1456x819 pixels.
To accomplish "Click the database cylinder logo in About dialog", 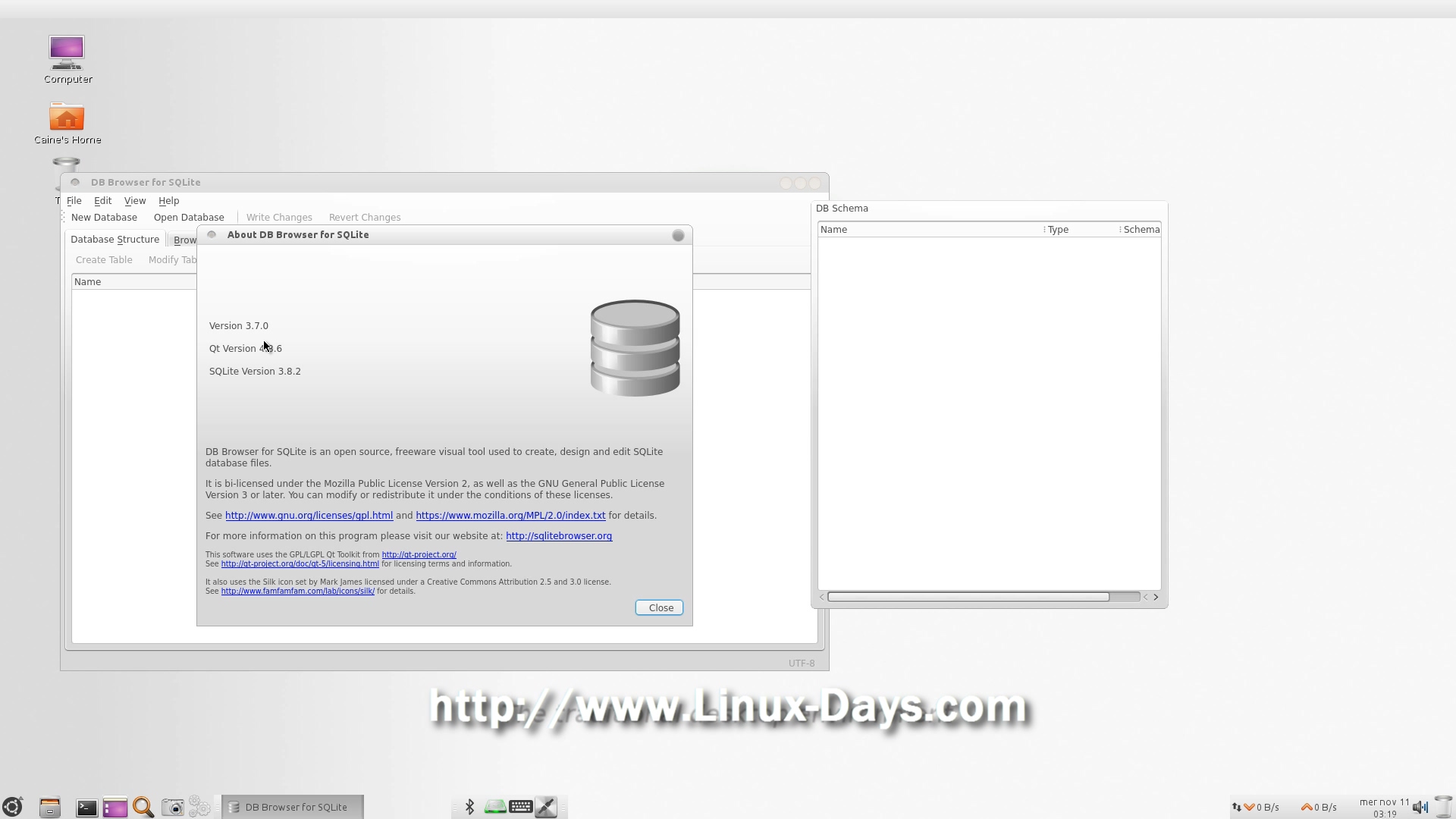I will [635, 348].
